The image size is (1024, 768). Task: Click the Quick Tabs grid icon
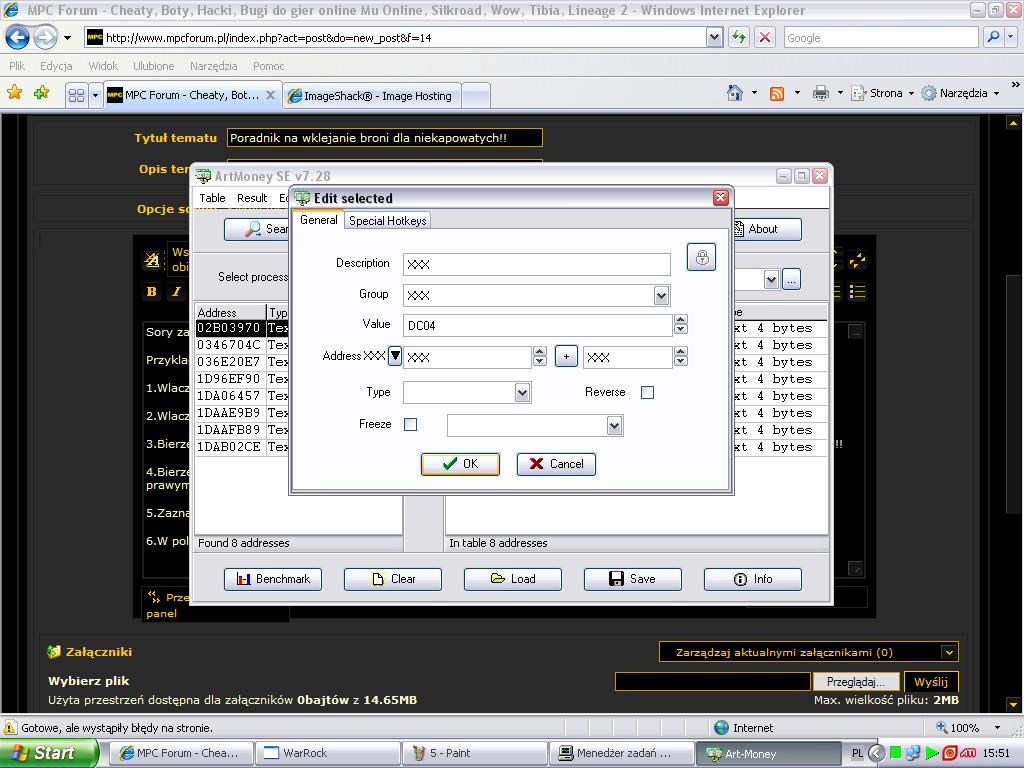click(x=76, y=95)
